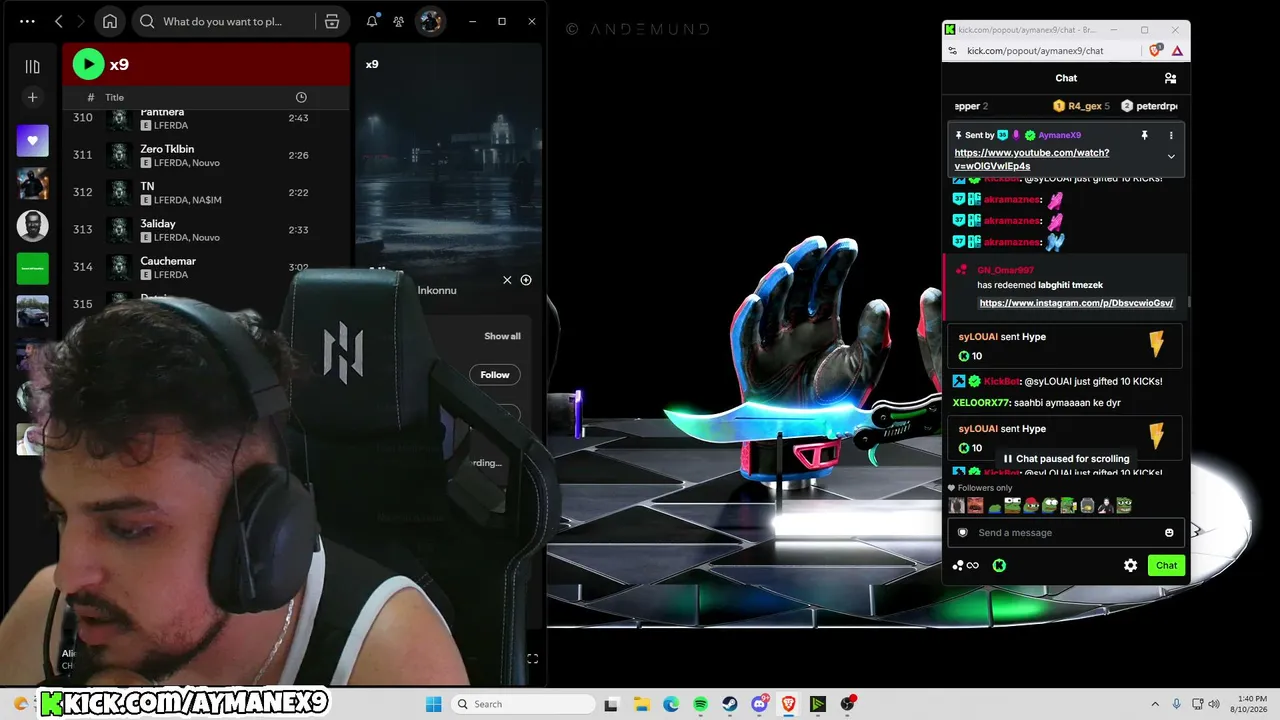Open channel points icon in chat
Image resolution: width=1280 pixels, height=720 pixels.
(966, 566)
